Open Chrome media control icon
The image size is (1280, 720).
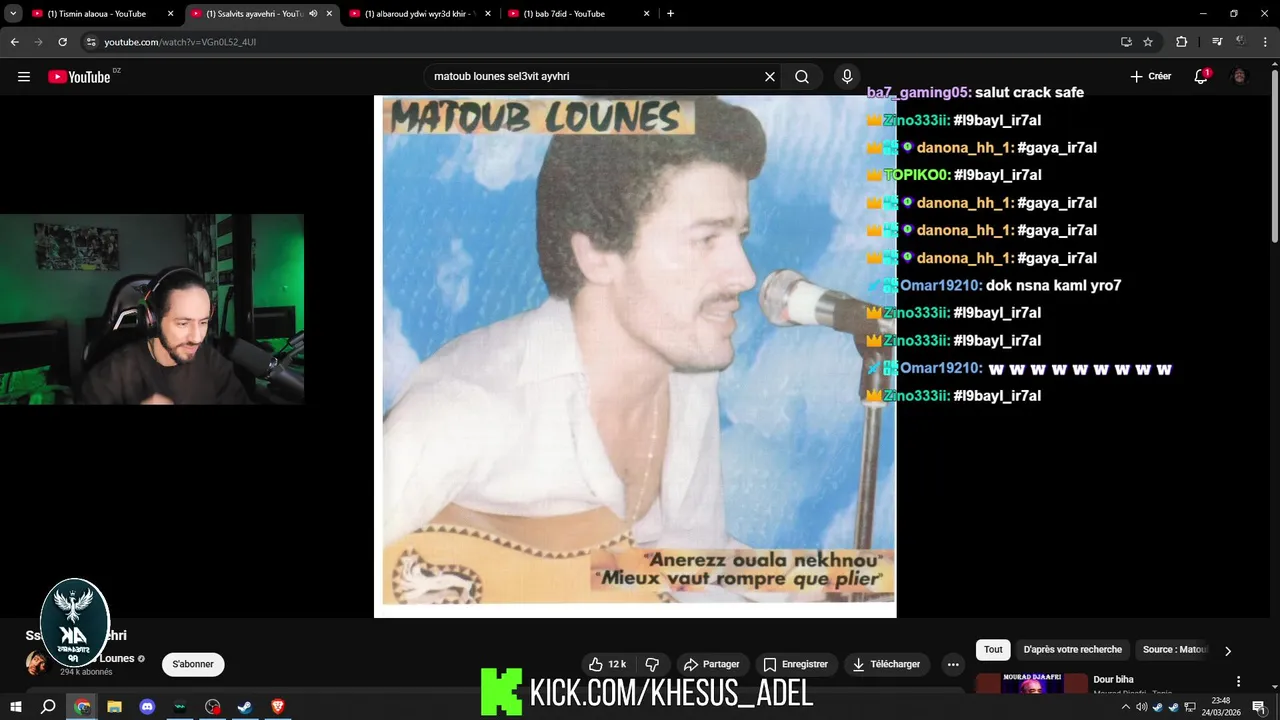(1217, 42)
